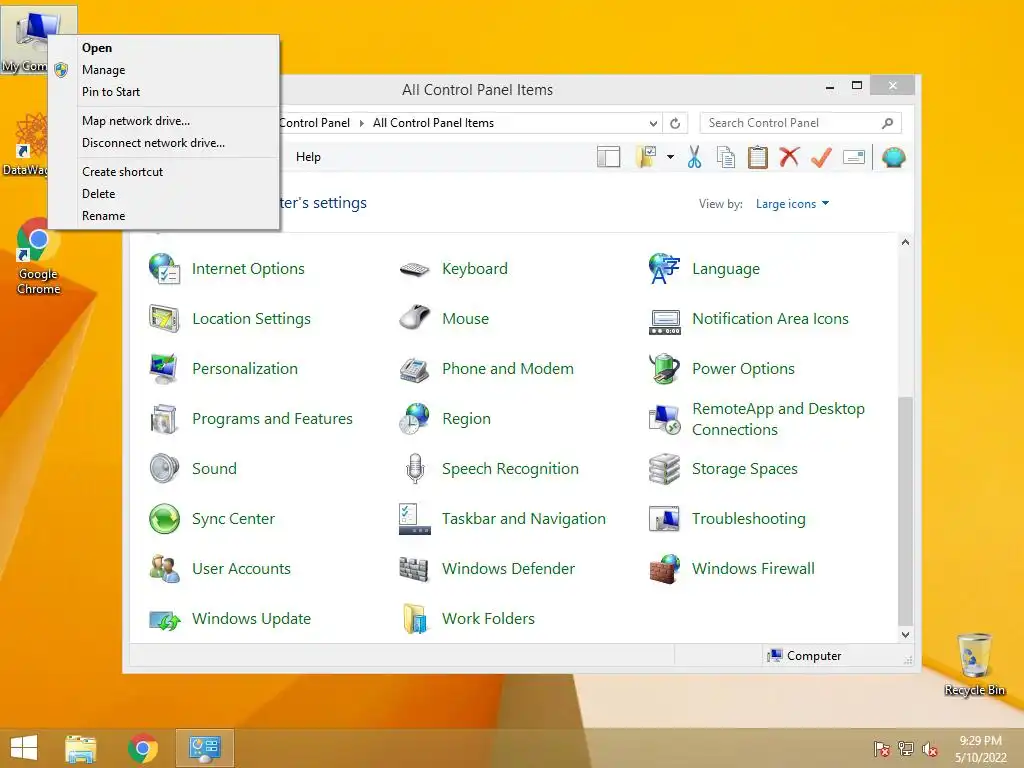
Task: Click the Sound link text
Action: (x=214, y=469)
